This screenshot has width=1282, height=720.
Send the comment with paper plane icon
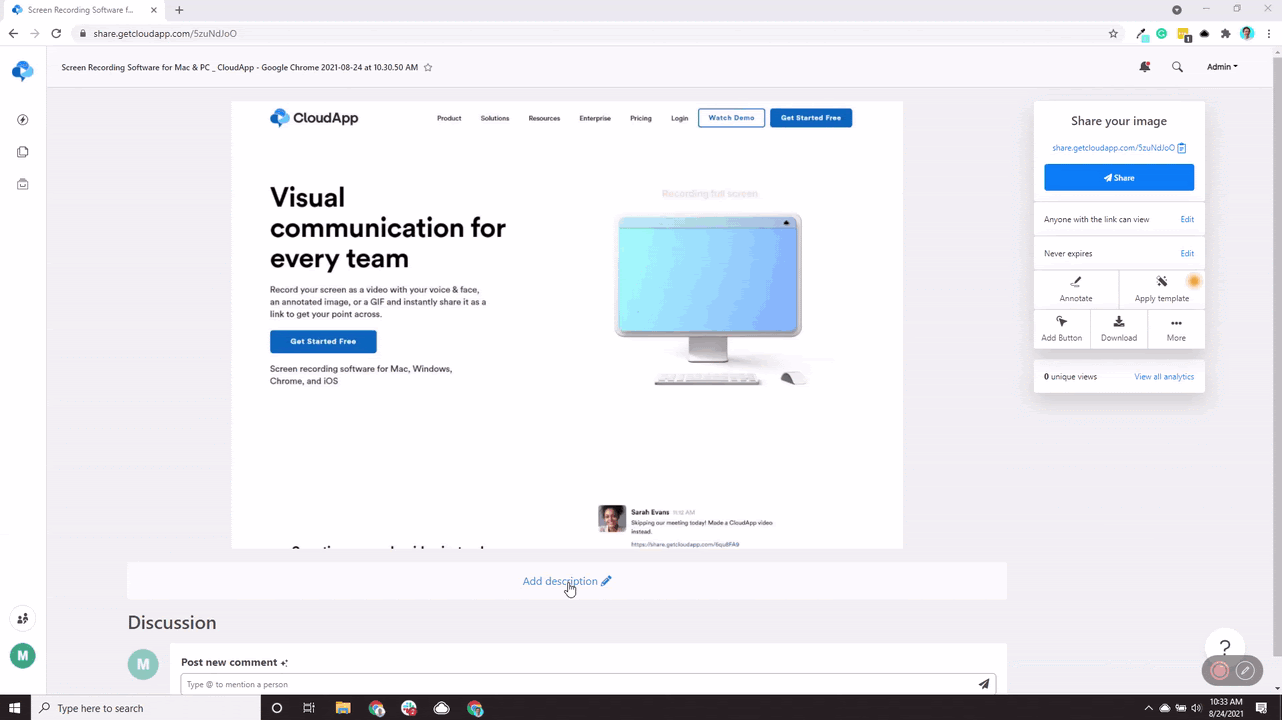tap(984, 684)
